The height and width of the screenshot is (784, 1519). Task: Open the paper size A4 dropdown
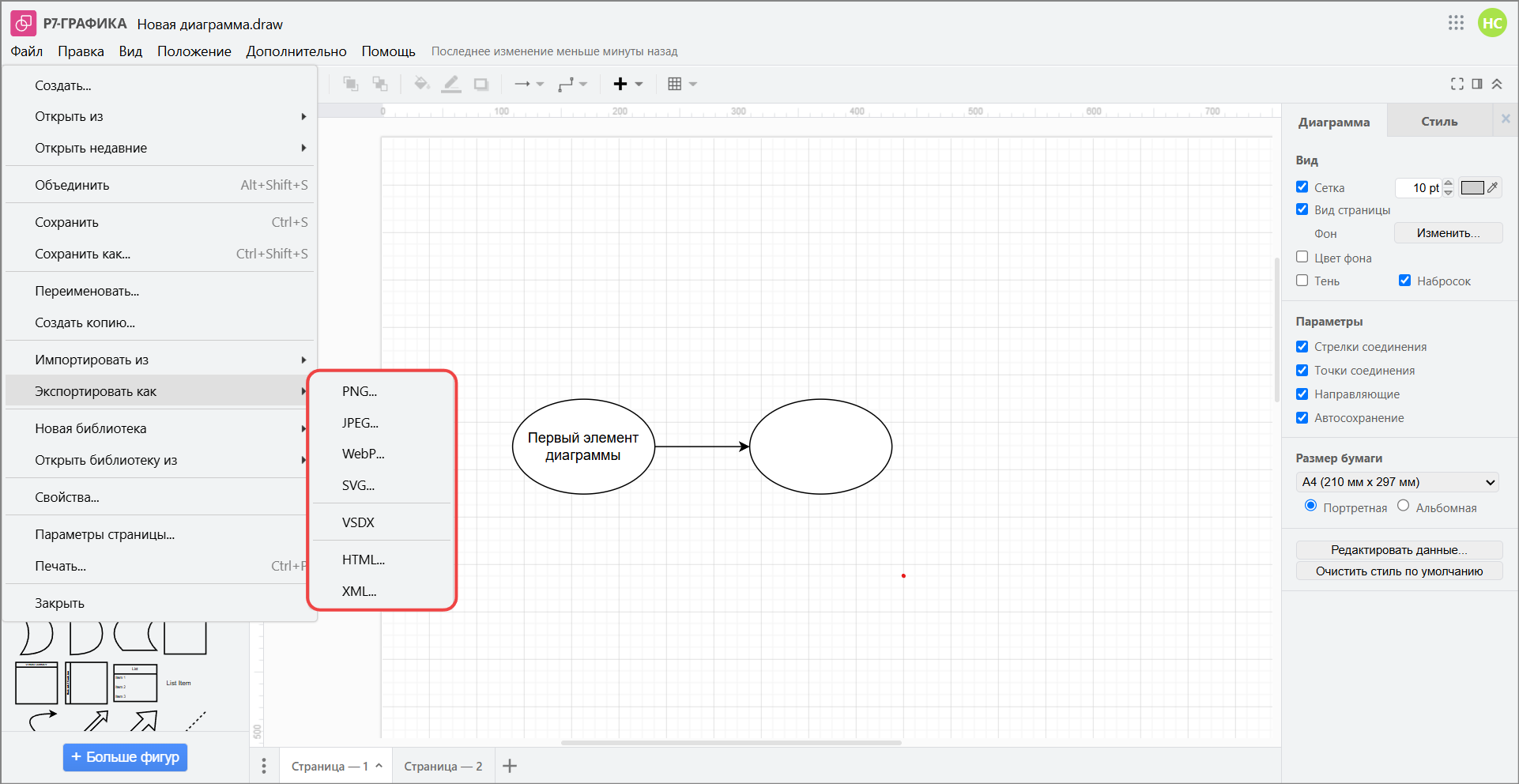pos(1398,482)
